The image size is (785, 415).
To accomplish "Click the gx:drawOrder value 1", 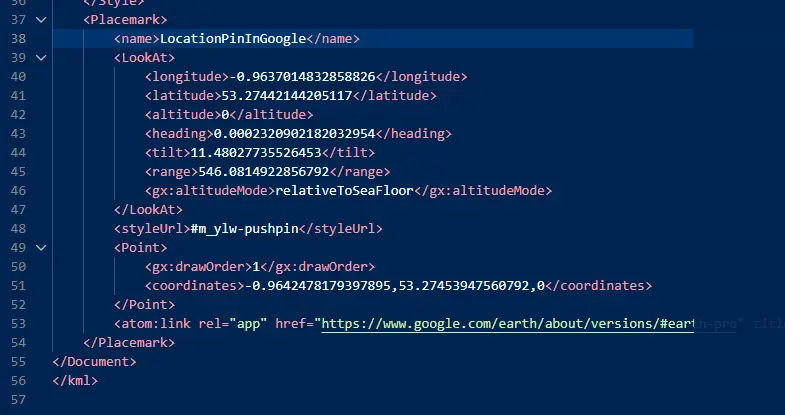I will pyautogui.click(x=256, y=267).
